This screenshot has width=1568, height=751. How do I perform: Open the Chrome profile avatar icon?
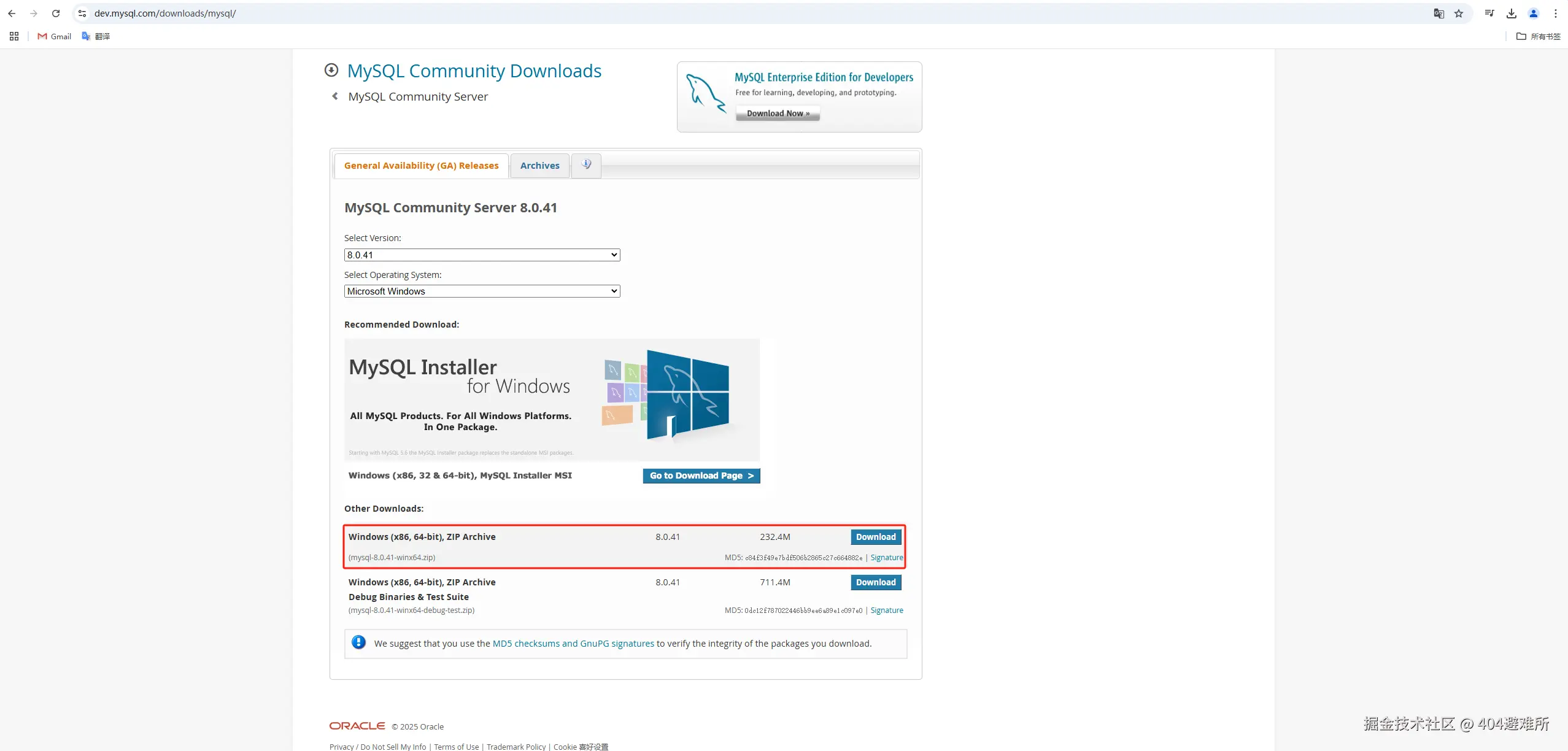1534,13
